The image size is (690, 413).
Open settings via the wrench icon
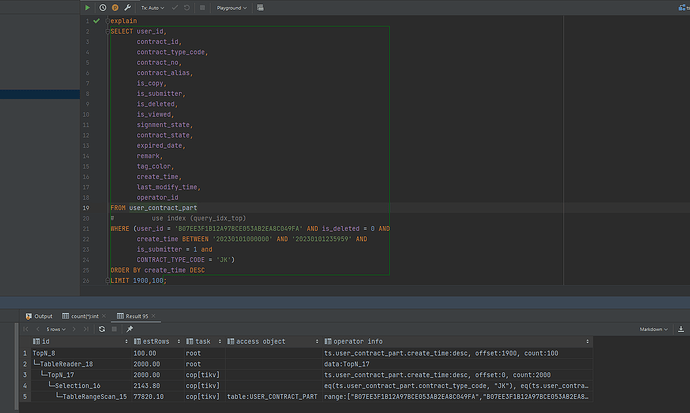coord(128,7)
